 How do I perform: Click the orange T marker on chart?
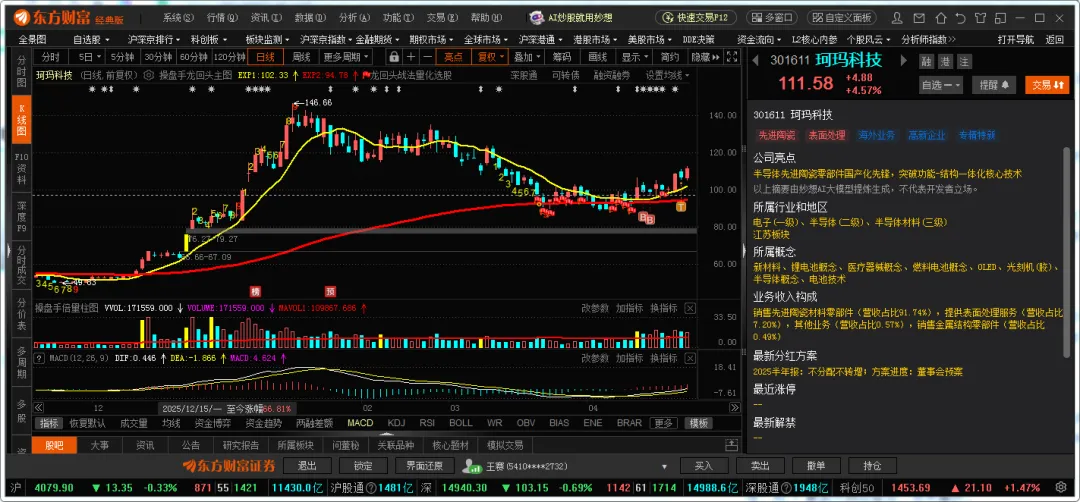681,205
